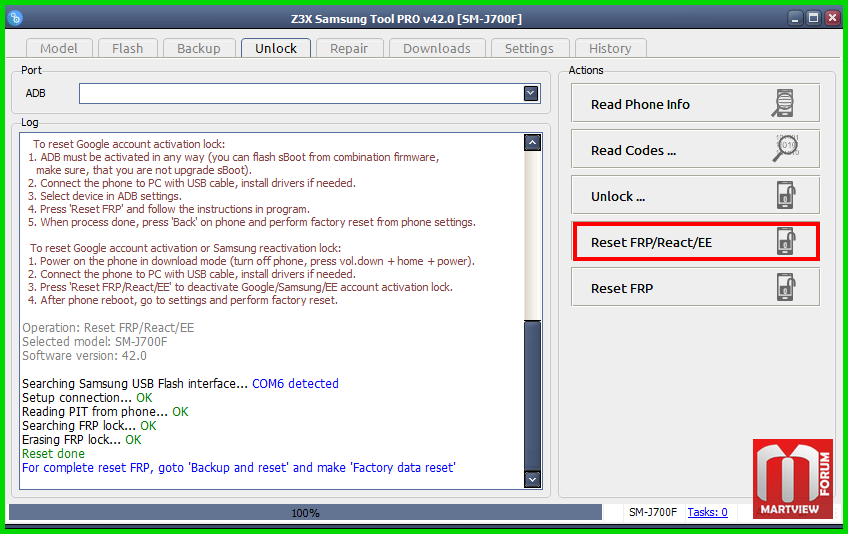Select the Unlock tab
This screenshot has height=534, width=848.
[276, 48]
